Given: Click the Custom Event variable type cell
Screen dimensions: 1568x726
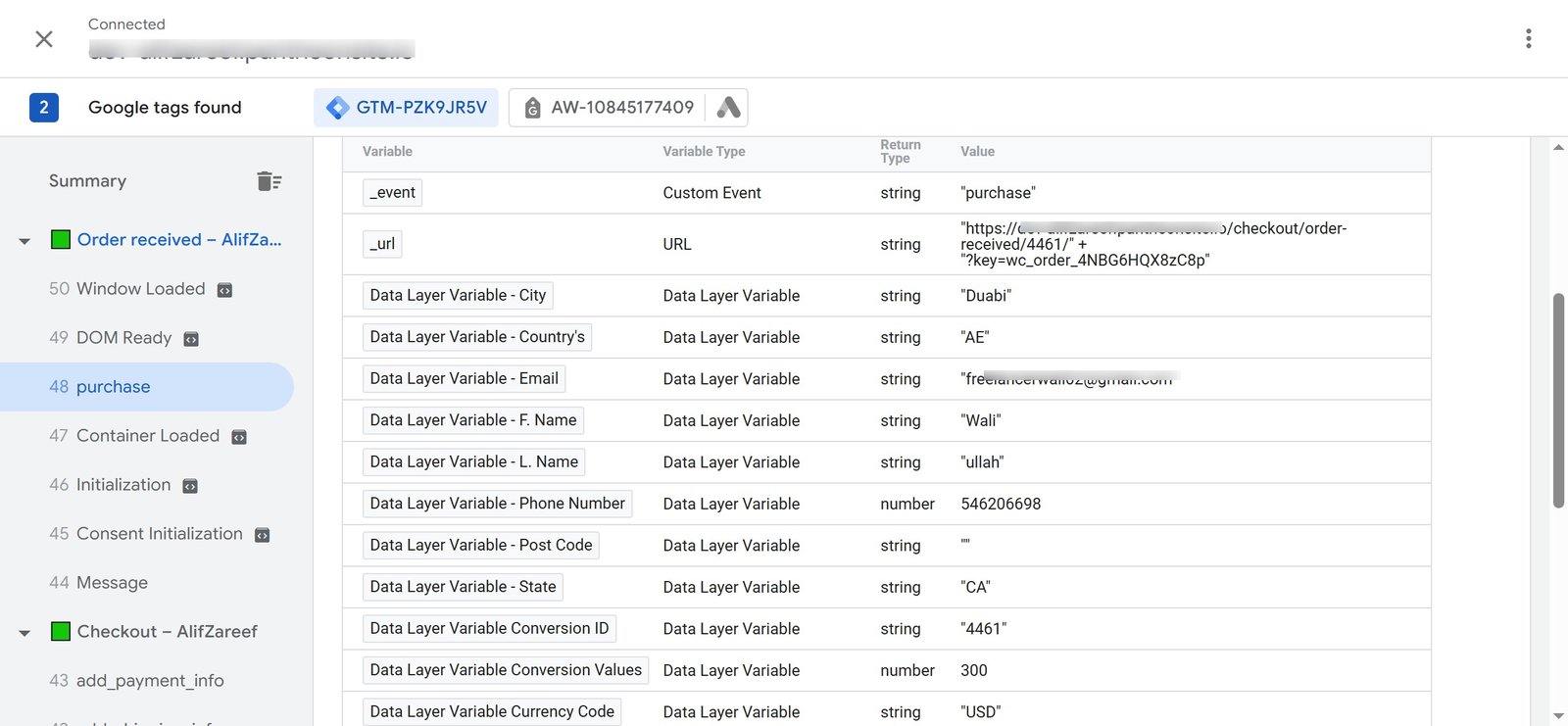Looking at the screenshot, I should [x=711, y=193].
